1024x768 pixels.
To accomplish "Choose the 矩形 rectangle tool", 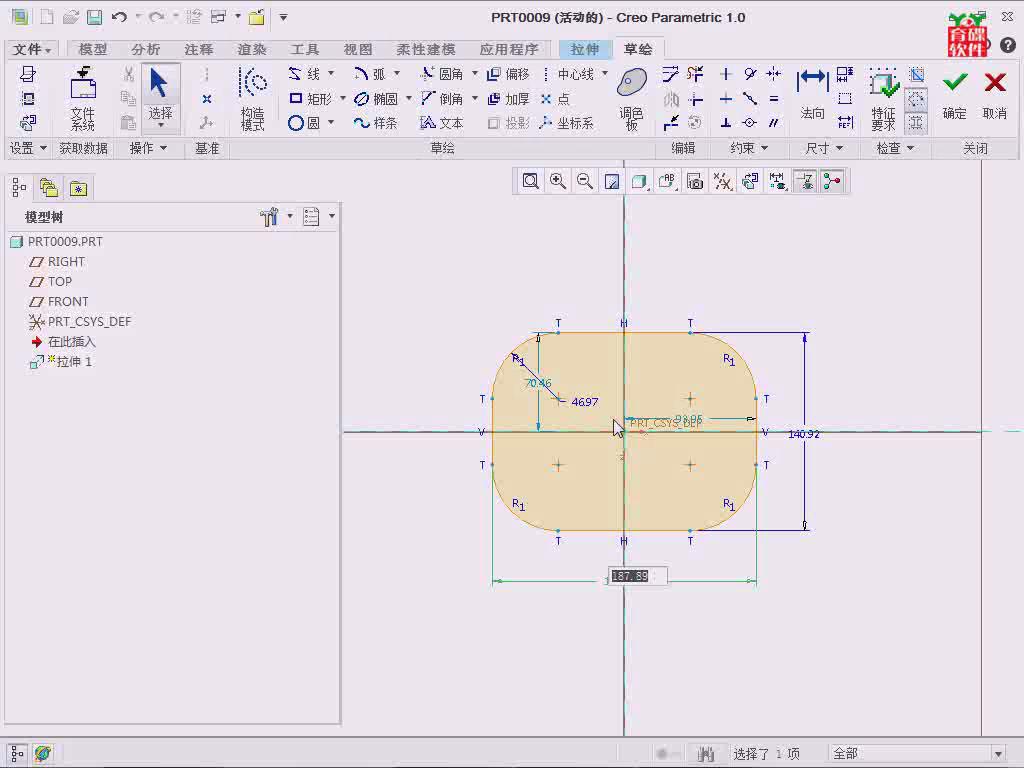I will point(310,99).
